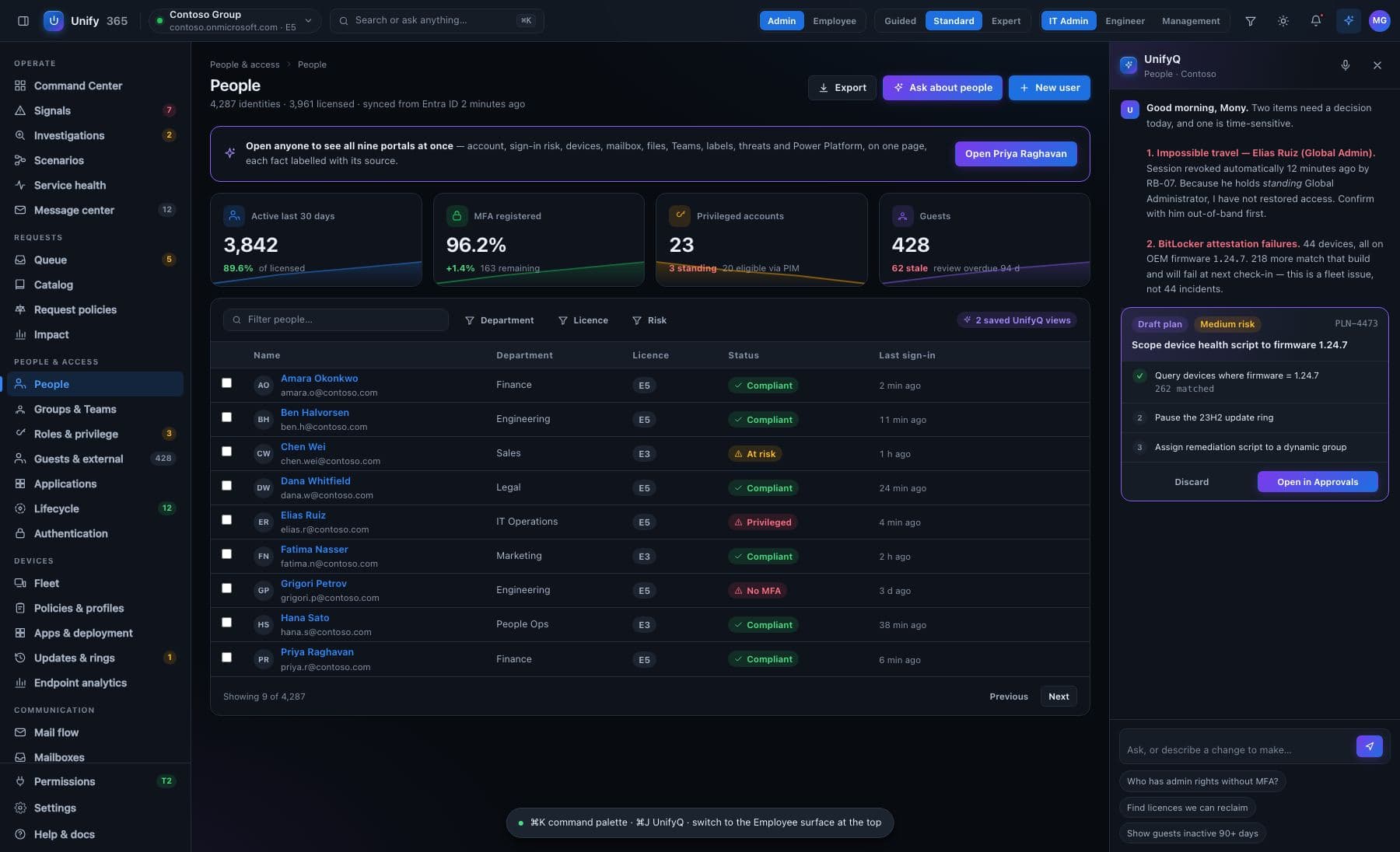Screen dimensions: 1400x852
Task: Open Fleet under Devices
Action: tap(95, 583)
